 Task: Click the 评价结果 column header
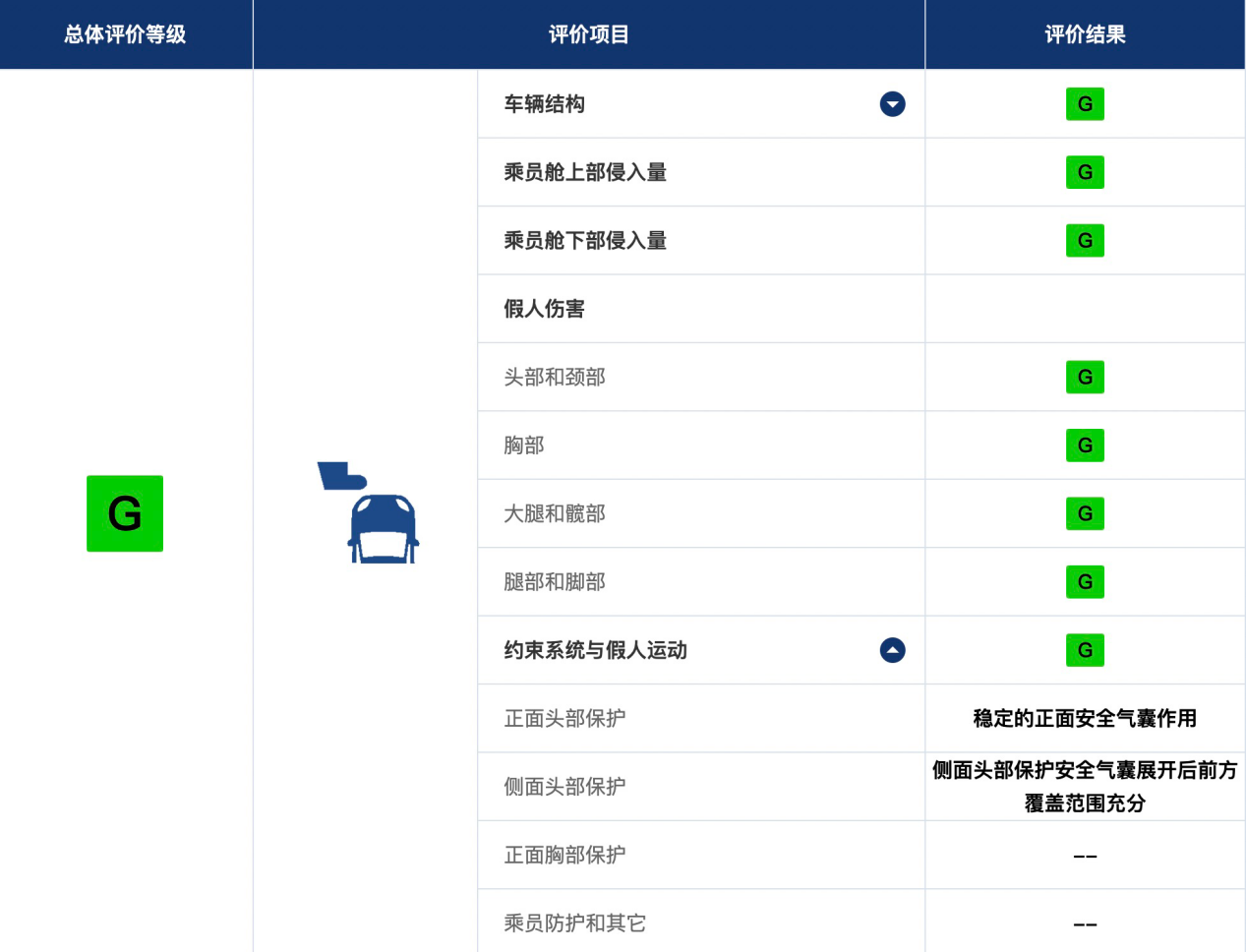[1085, 34]
